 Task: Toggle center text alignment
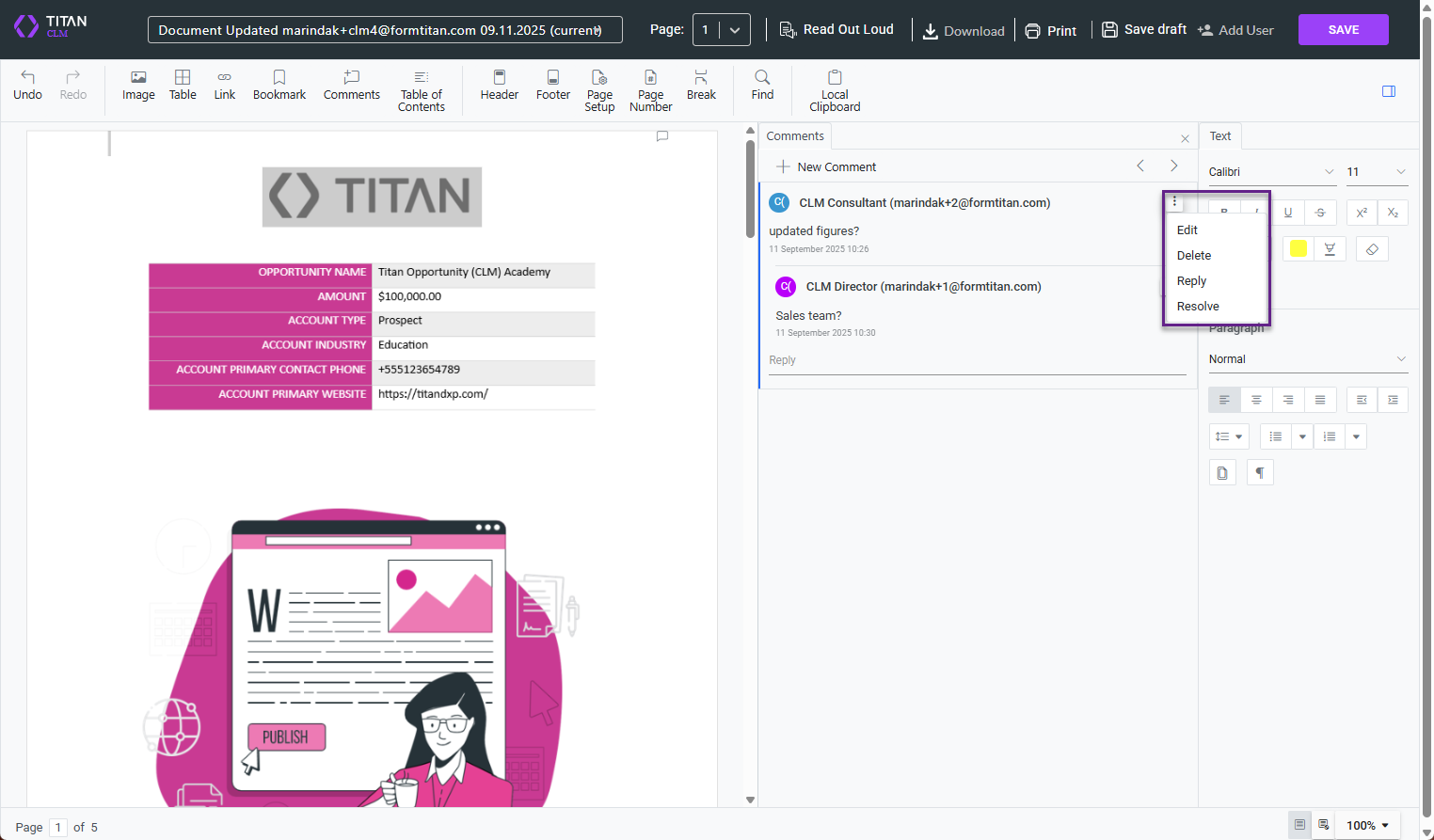click(x=1256, y=400)
